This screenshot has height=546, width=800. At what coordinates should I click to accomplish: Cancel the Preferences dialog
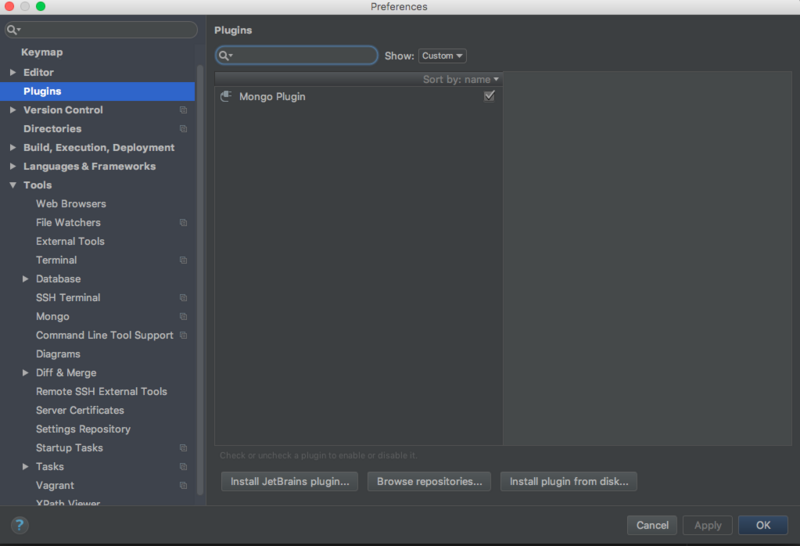(x=652, y=525)
